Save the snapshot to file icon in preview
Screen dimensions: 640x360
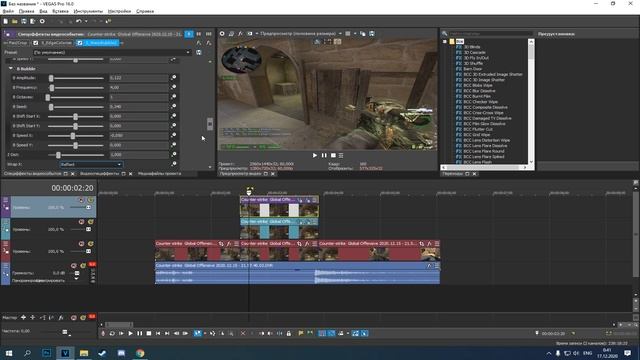(372, 33)
